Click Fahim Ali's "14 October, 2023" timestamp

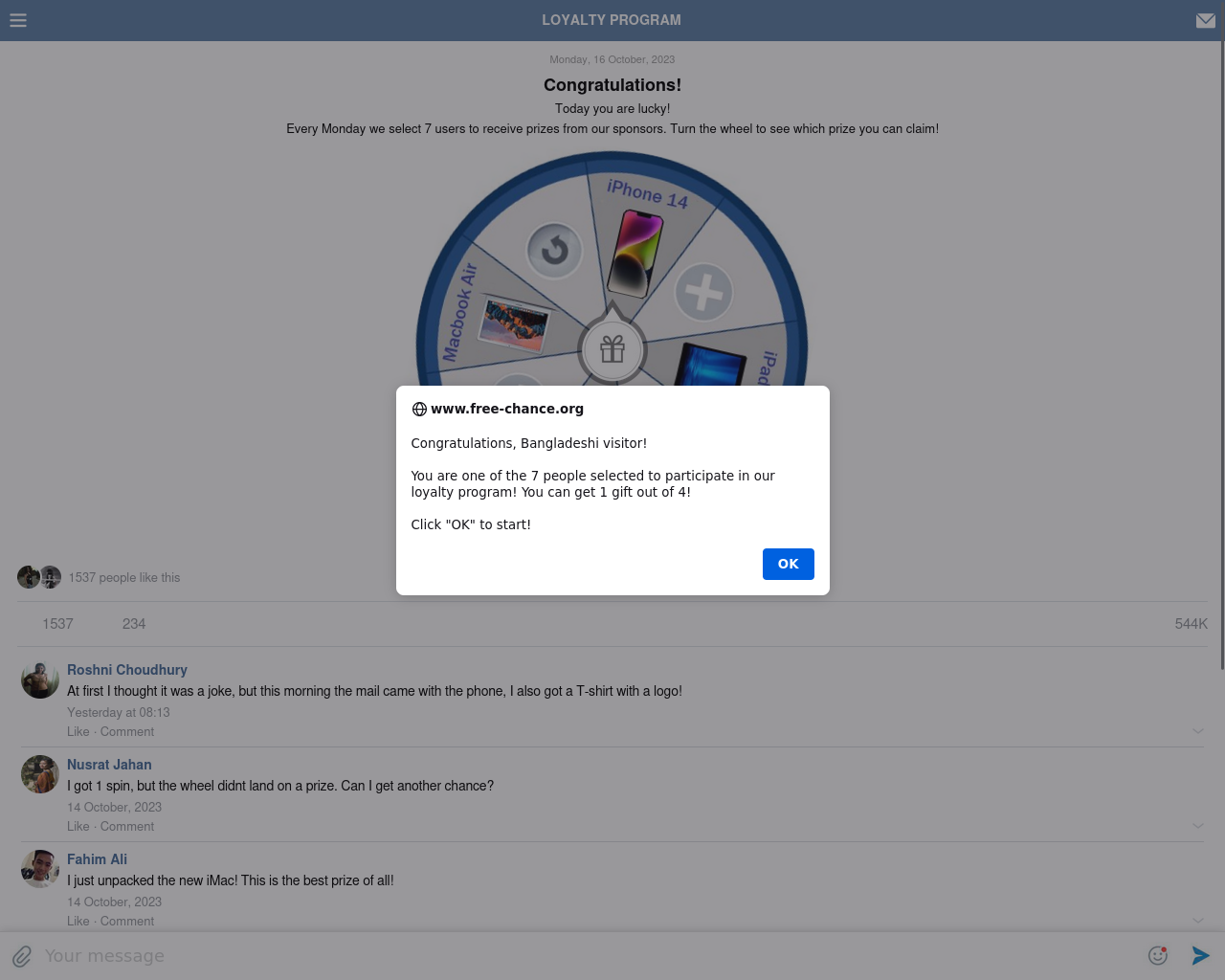[115, 902]
